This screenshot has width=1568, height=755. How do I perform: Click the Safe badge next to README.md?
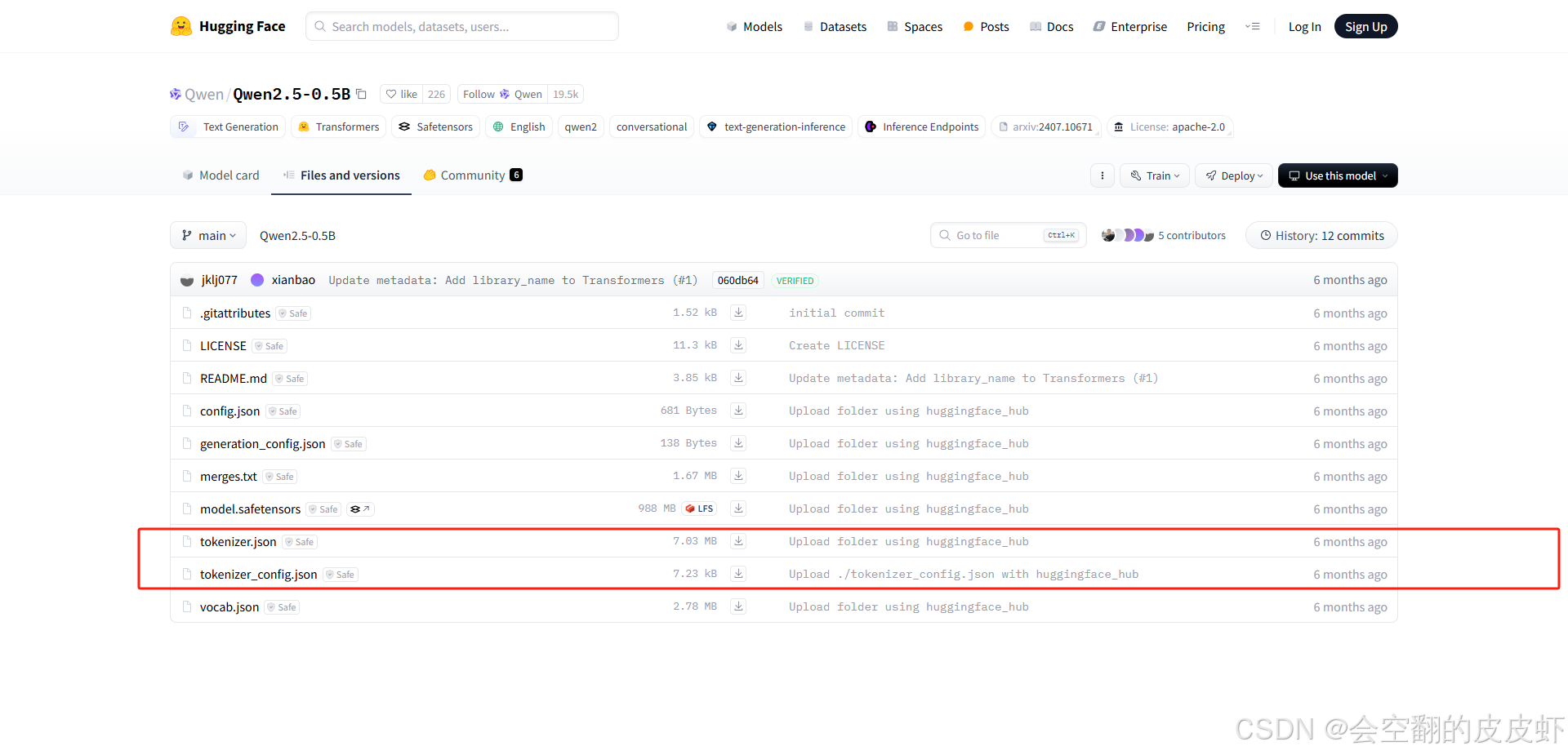pos(290,379)
